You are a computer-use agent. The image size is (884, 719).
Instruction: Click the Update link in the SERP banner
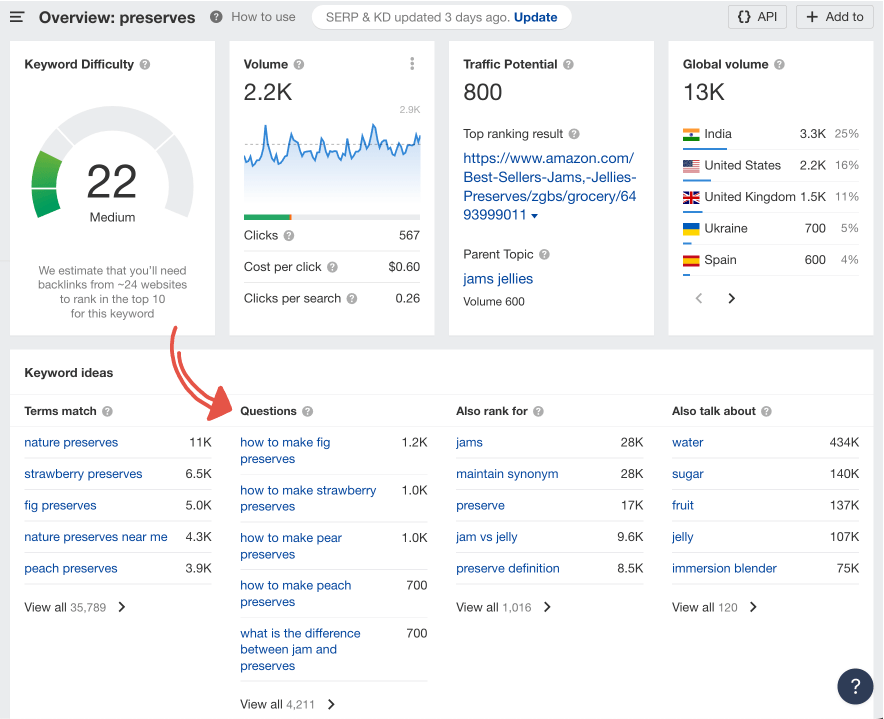coord(537,16)
